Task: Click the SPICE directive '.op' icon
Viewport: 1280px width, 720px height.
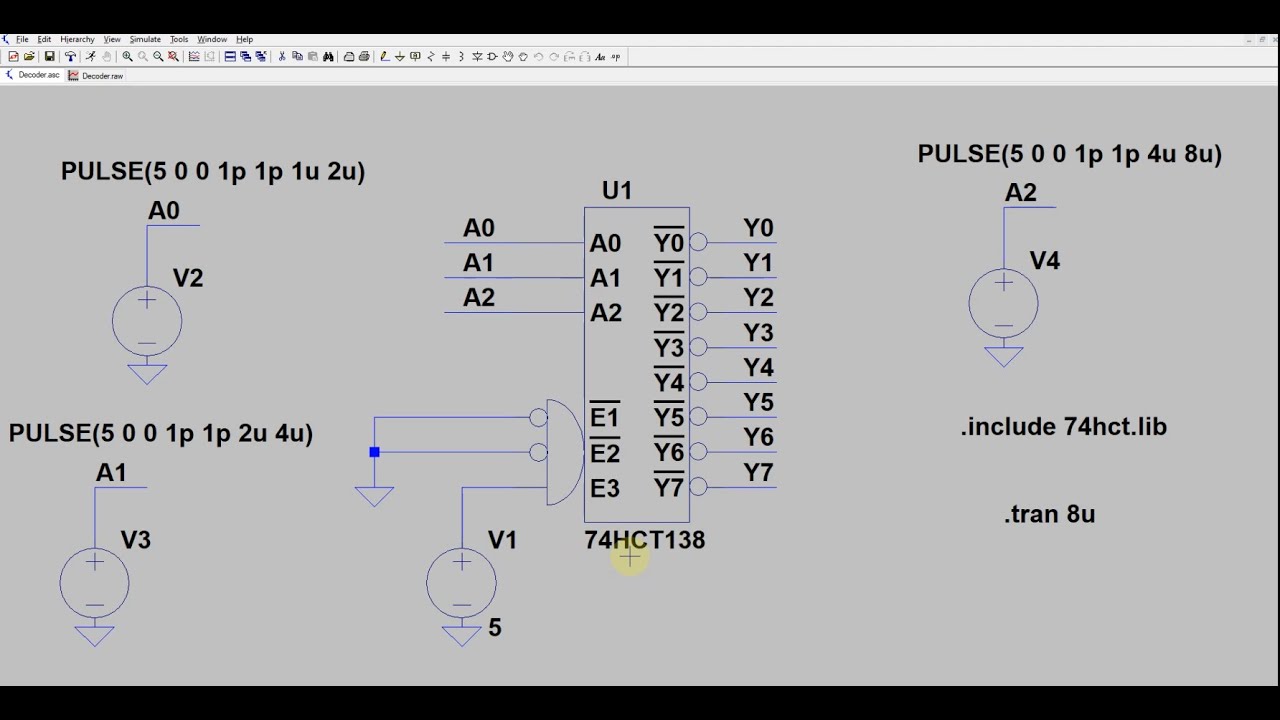Action: pyautogui.click(x=616, y=57)
